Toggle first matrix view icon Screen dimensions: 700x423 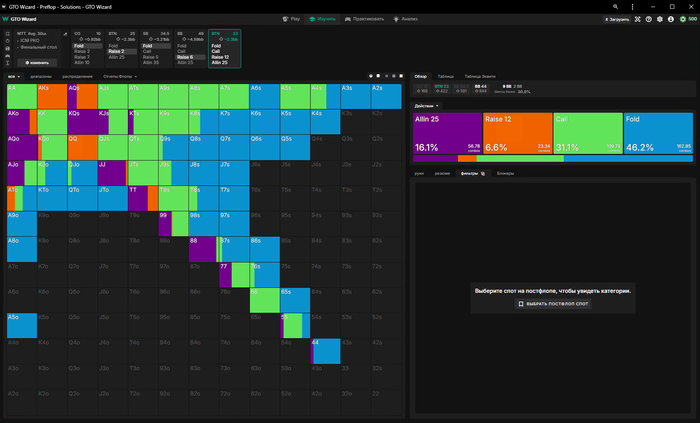coord(371,76)
